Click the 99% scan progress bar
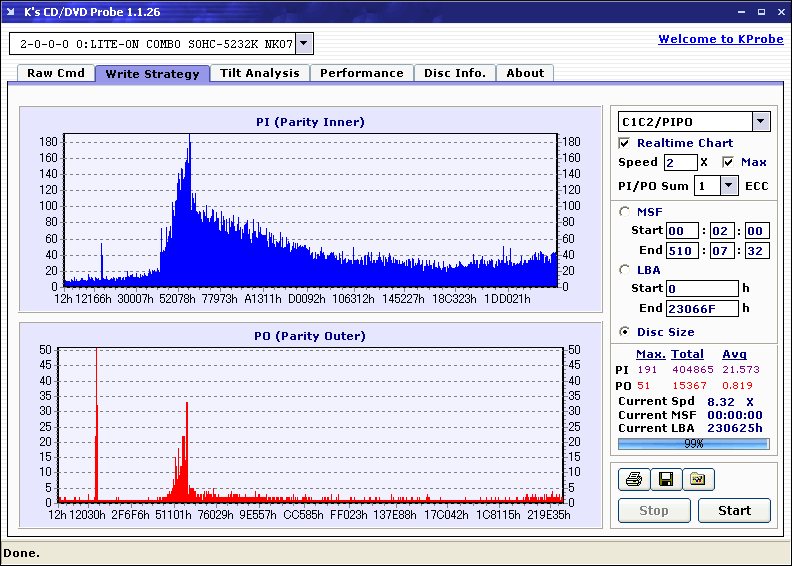Viewport: 792px width, 566px height. point(693,443)
